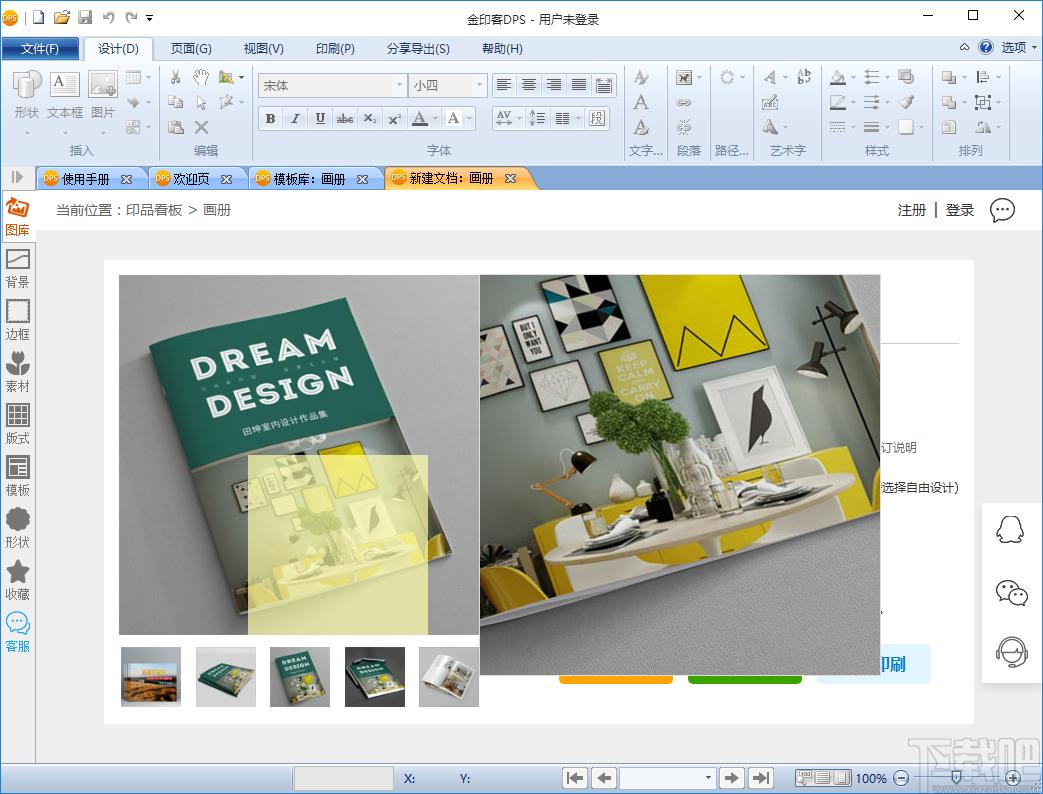The image size is (1043, 794).
Task: Toggle subscript formatting
Action: tap(370, 118)
